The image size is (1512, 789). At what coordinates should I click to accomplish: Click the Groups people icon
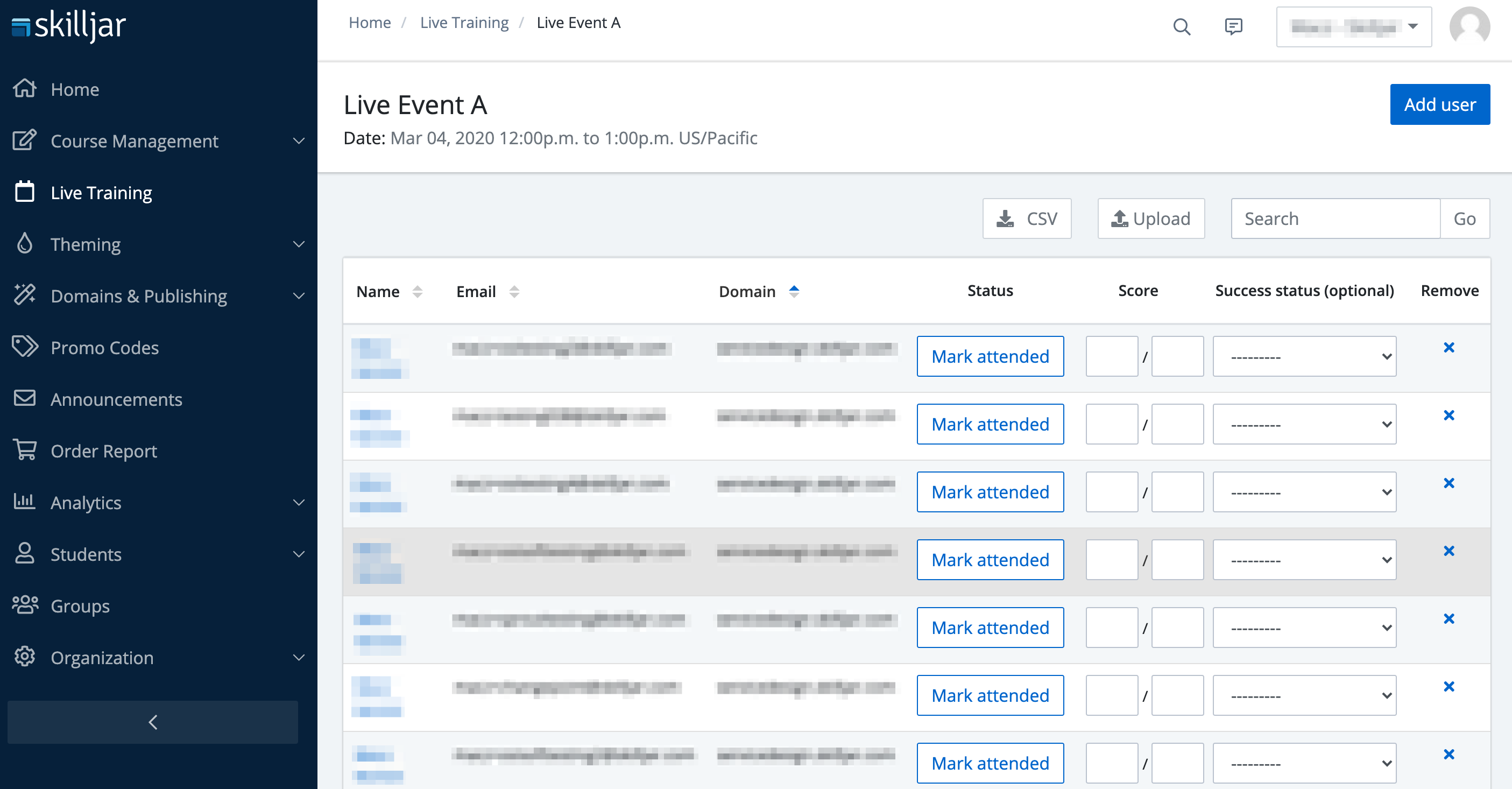pos(25,605)
